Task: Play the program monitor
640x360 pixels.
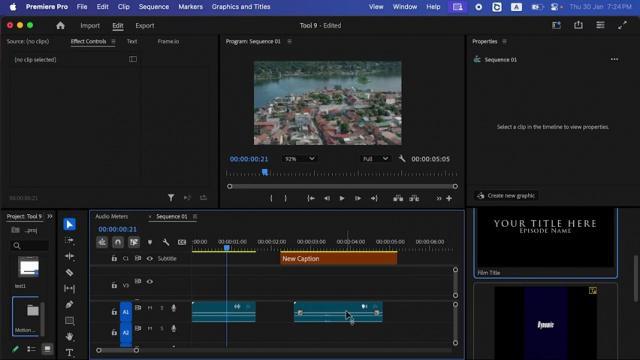Action: [342, 198]
